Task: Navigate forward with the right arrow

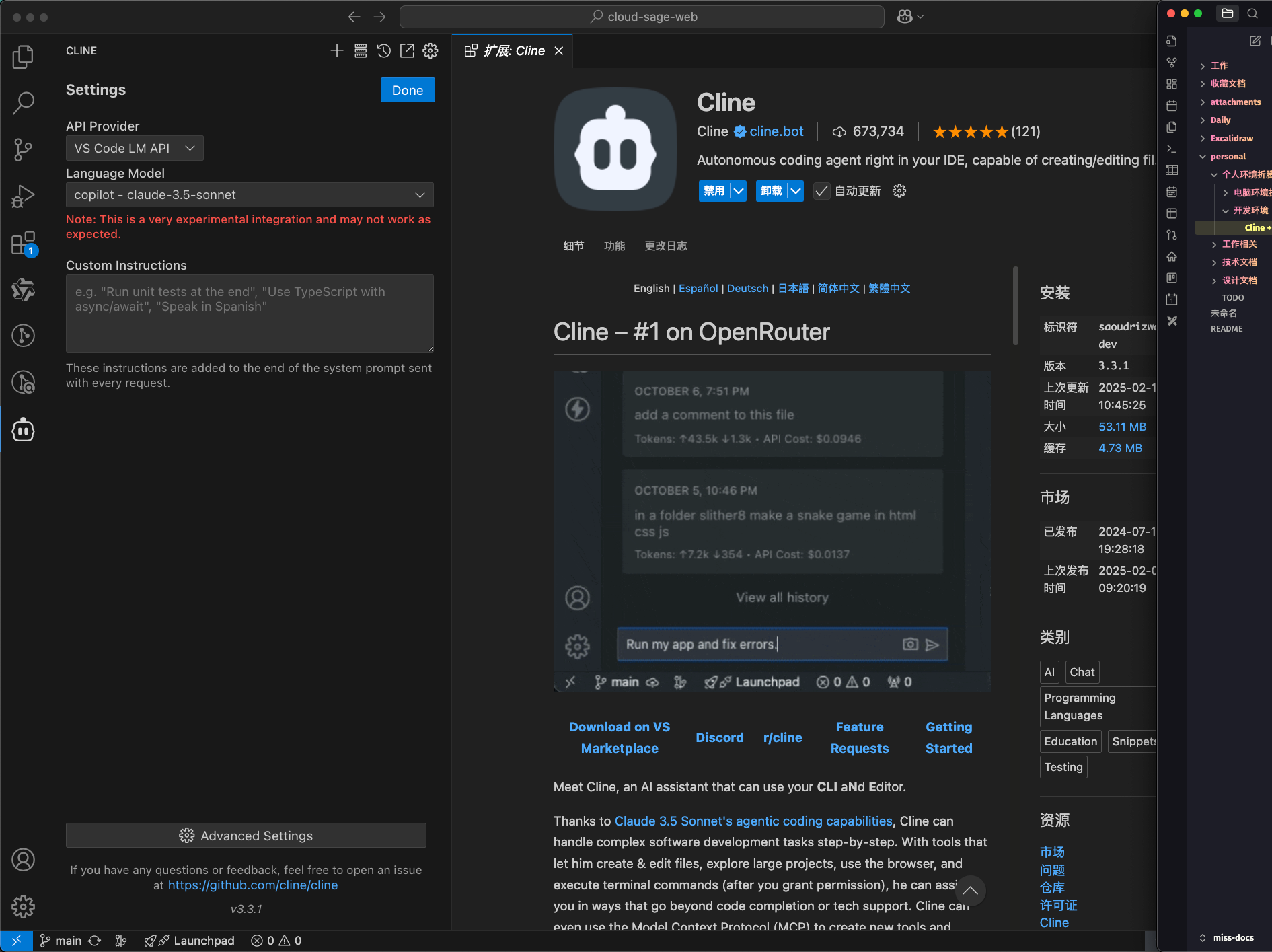Action: pos(379,17)
